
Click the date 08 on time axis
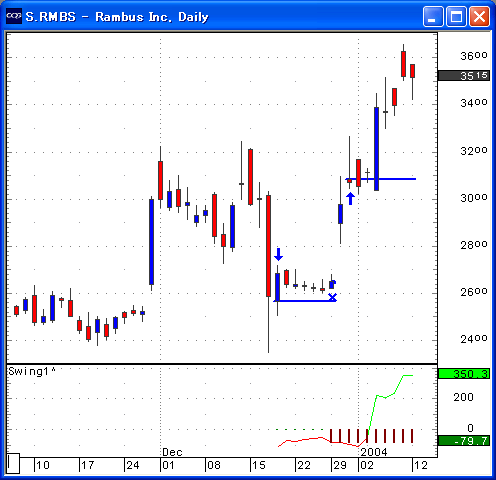click(x=214, y=465)
